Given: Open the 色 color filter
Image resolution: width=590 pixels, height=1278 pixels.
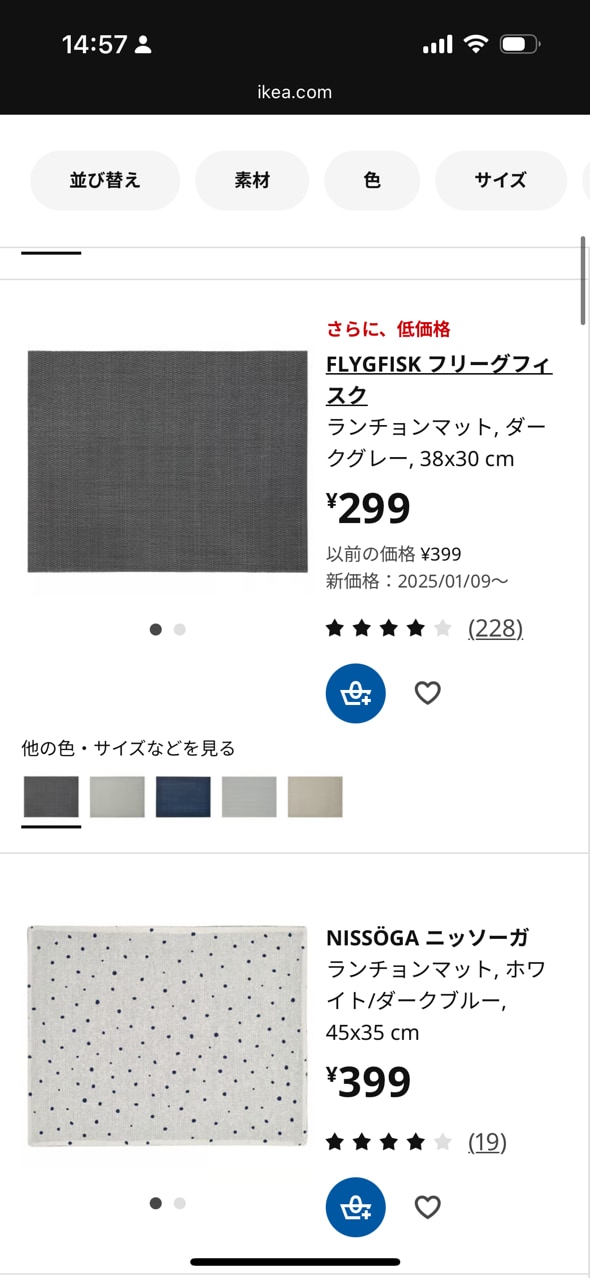Looking at the screenshot, I should pos(372,180).
